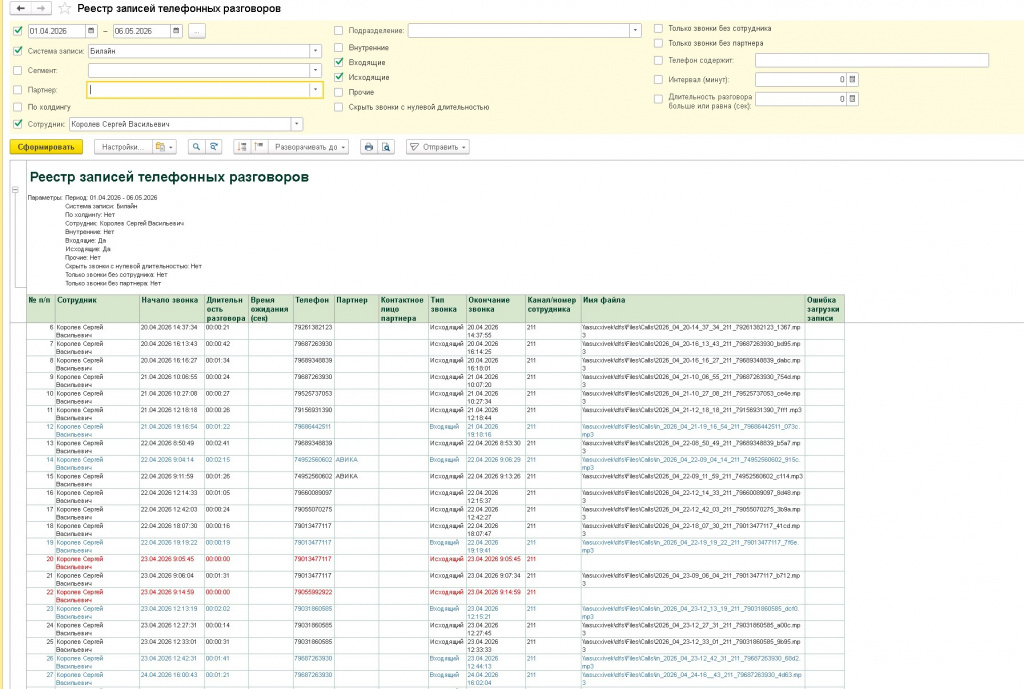Toggle Система записи filter checkbox
This screenshot has width=1024, height=689.
(18, 51)
